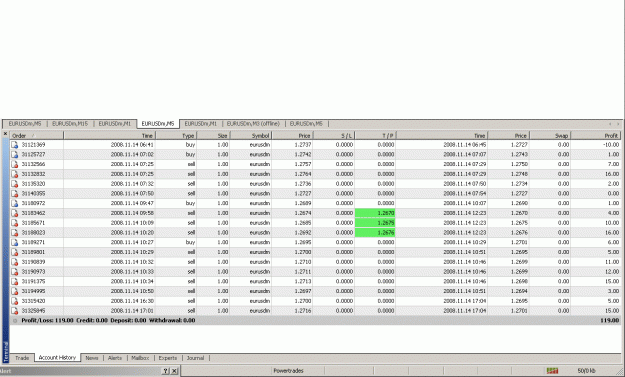625x377 pixels.
Task: Click the sell icon beside order 31132832
Action: point(15,174)
